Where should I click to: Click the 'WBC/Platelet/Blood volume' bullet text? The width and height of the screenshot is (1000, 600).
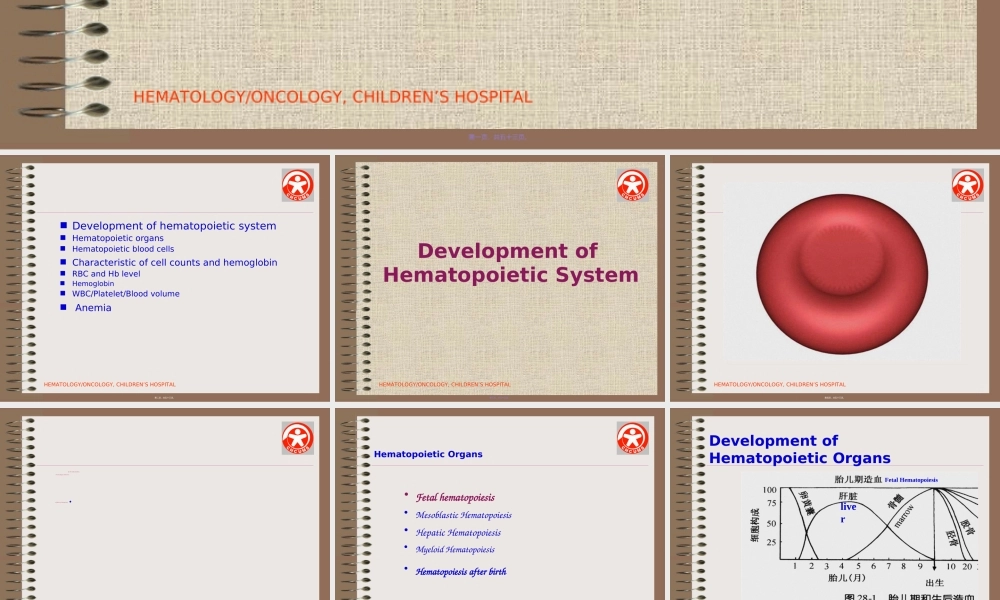tap(126, 294)
